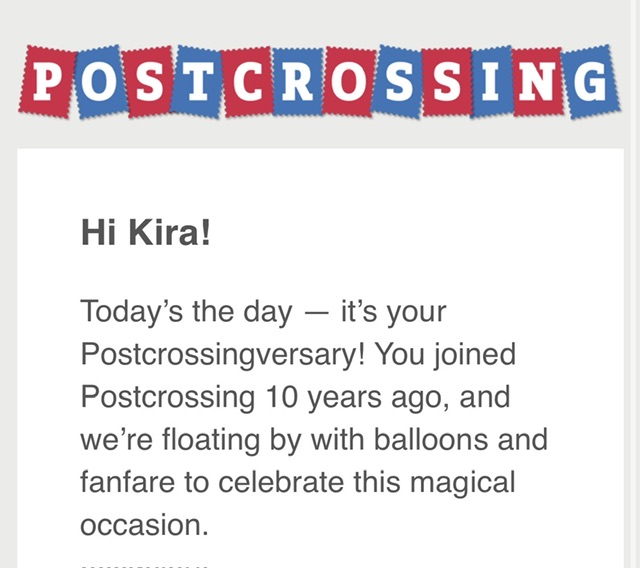
Task: Click the "Hi Kira!" greeting heading
Action: click(146, 234)
